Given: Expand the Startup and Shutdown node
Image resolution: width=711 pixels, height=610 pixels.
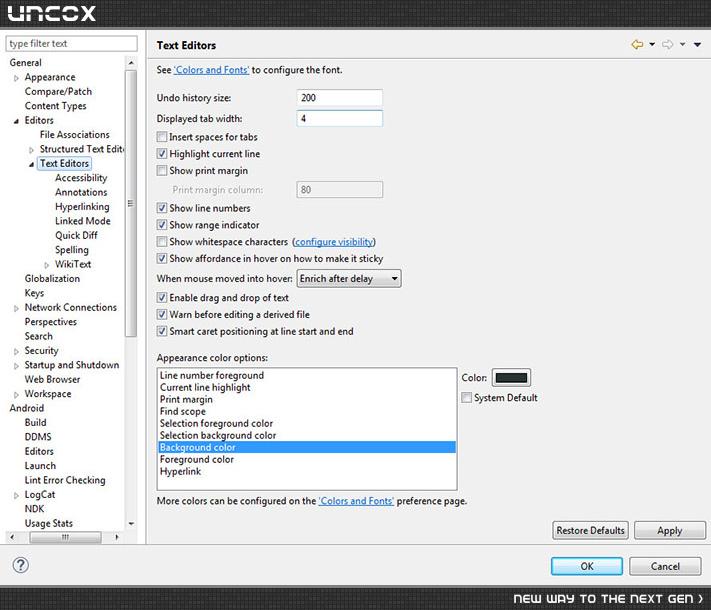Looking at the screenshot, I should [16, 366].
